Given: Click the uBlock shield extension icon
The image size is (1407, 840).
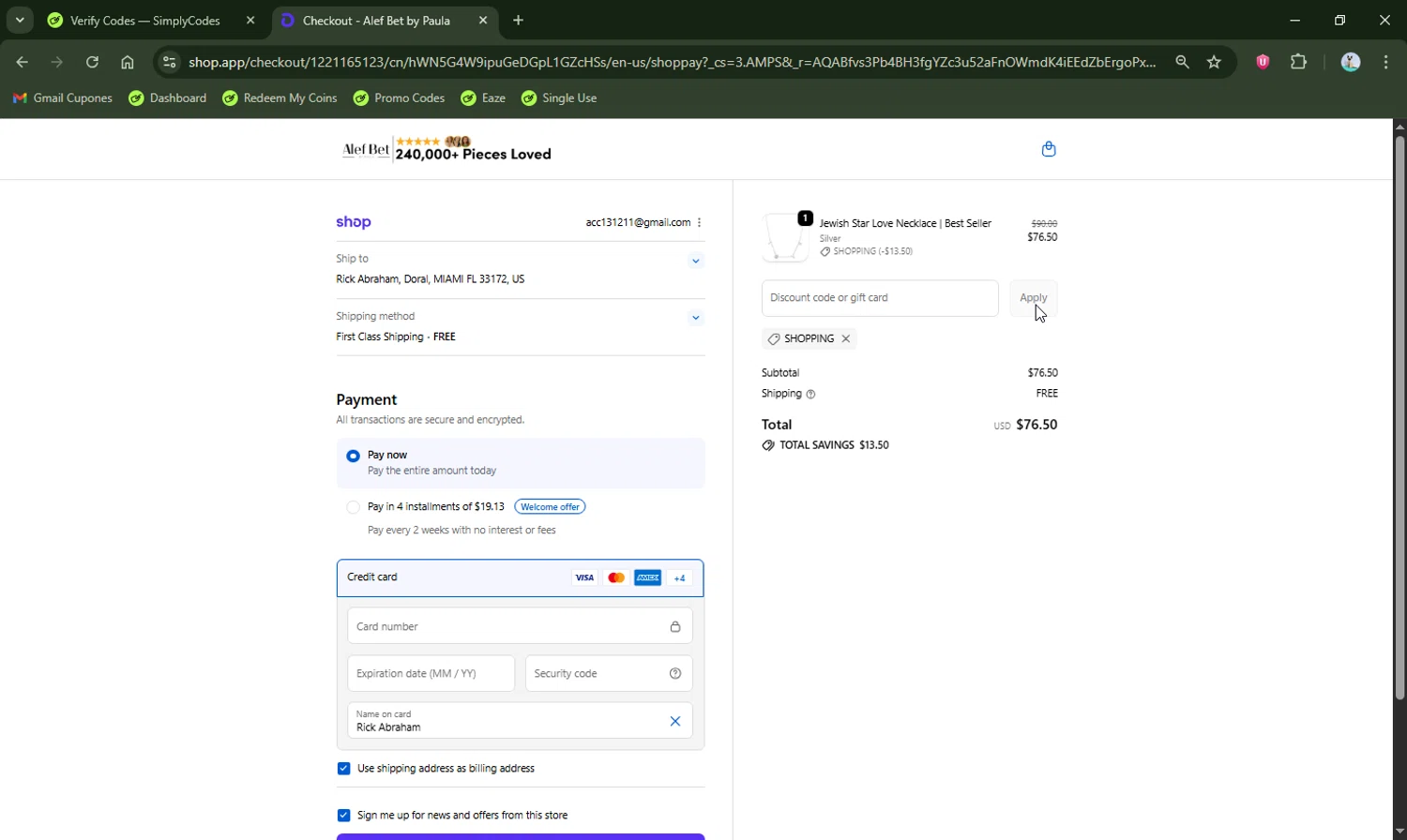Looking at the screenshot, I should [1263, 62].
